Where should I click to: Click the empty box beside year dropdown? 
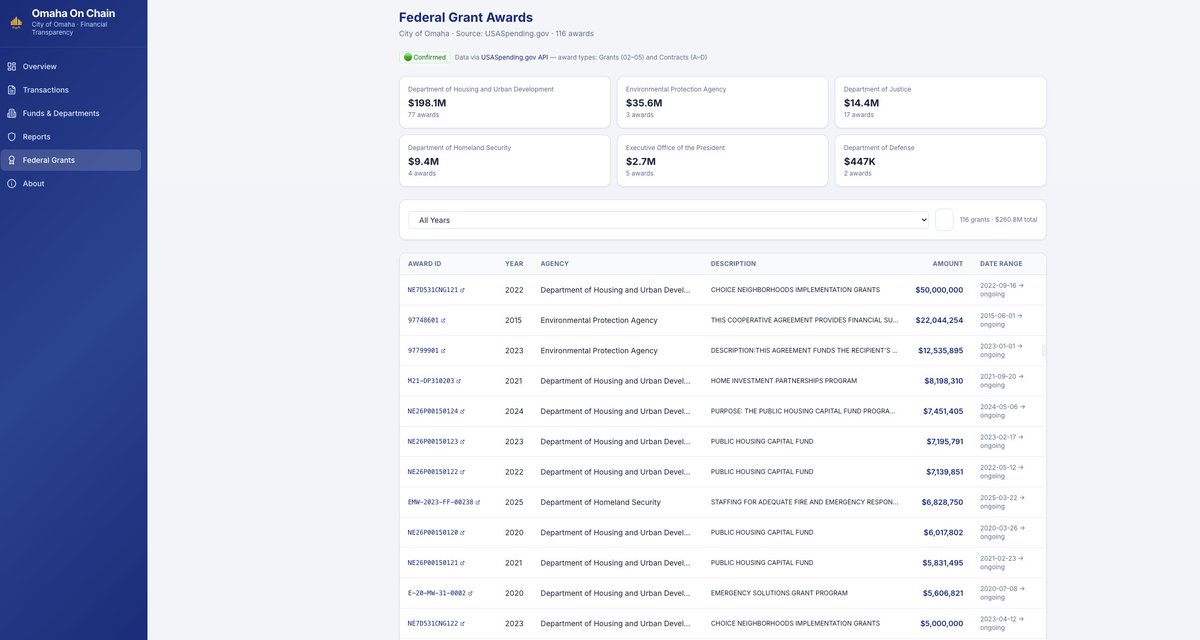click(944, 220)
